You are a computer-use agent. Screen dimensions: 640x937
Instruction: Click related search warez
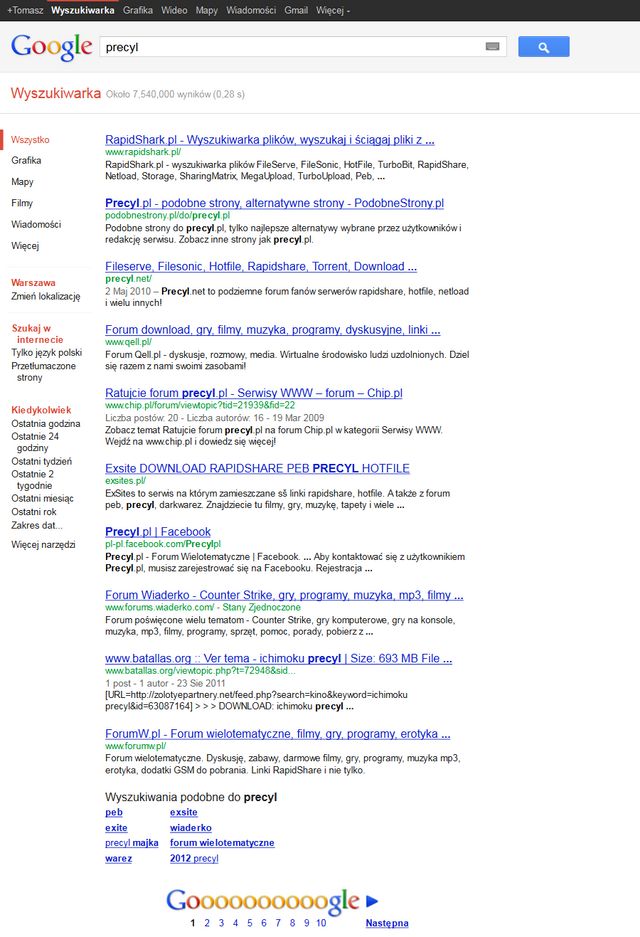[x=118, y=858]
